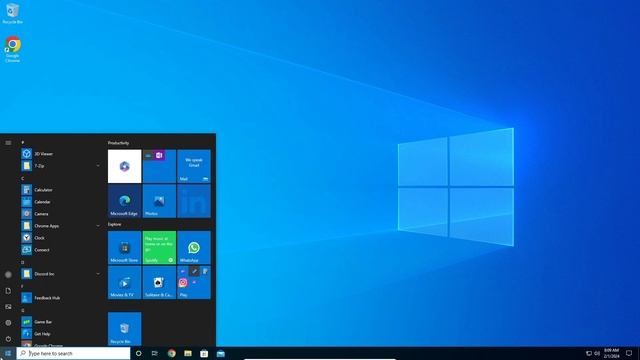This screenshot has height=360, width=640.
Task: Jump using the letter G header
Action: 22,310
